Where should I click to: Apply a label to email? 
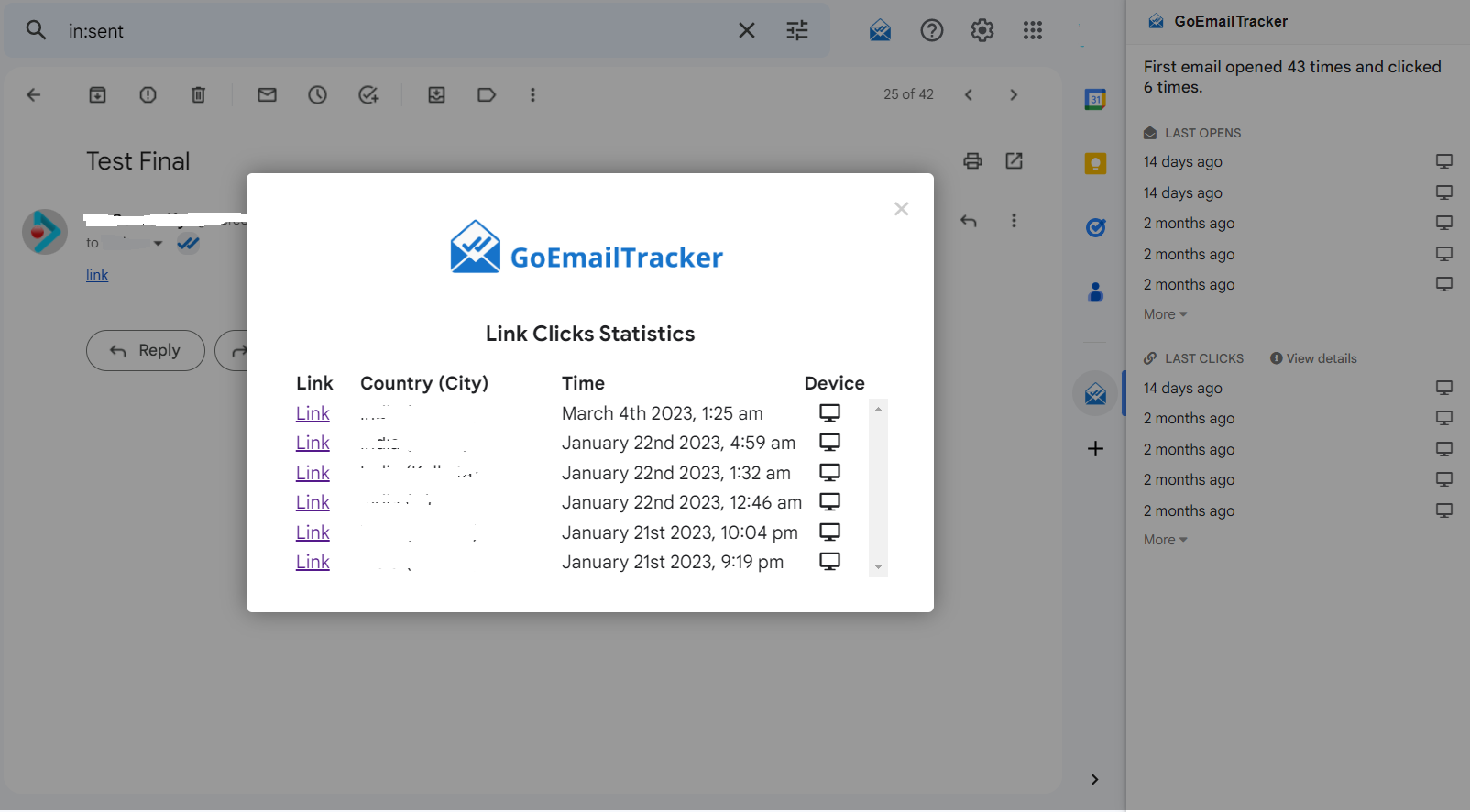click(487, 94)
